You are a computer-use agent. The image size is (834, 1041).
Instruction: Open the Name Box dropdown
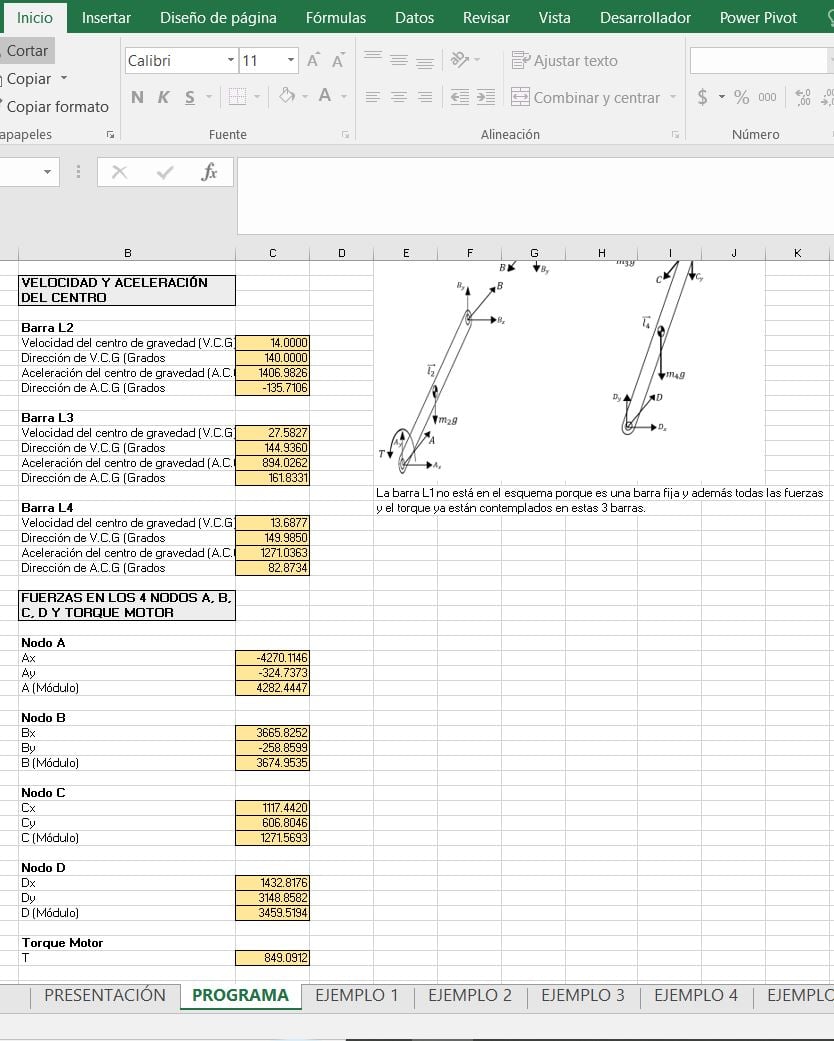[47, 173]
